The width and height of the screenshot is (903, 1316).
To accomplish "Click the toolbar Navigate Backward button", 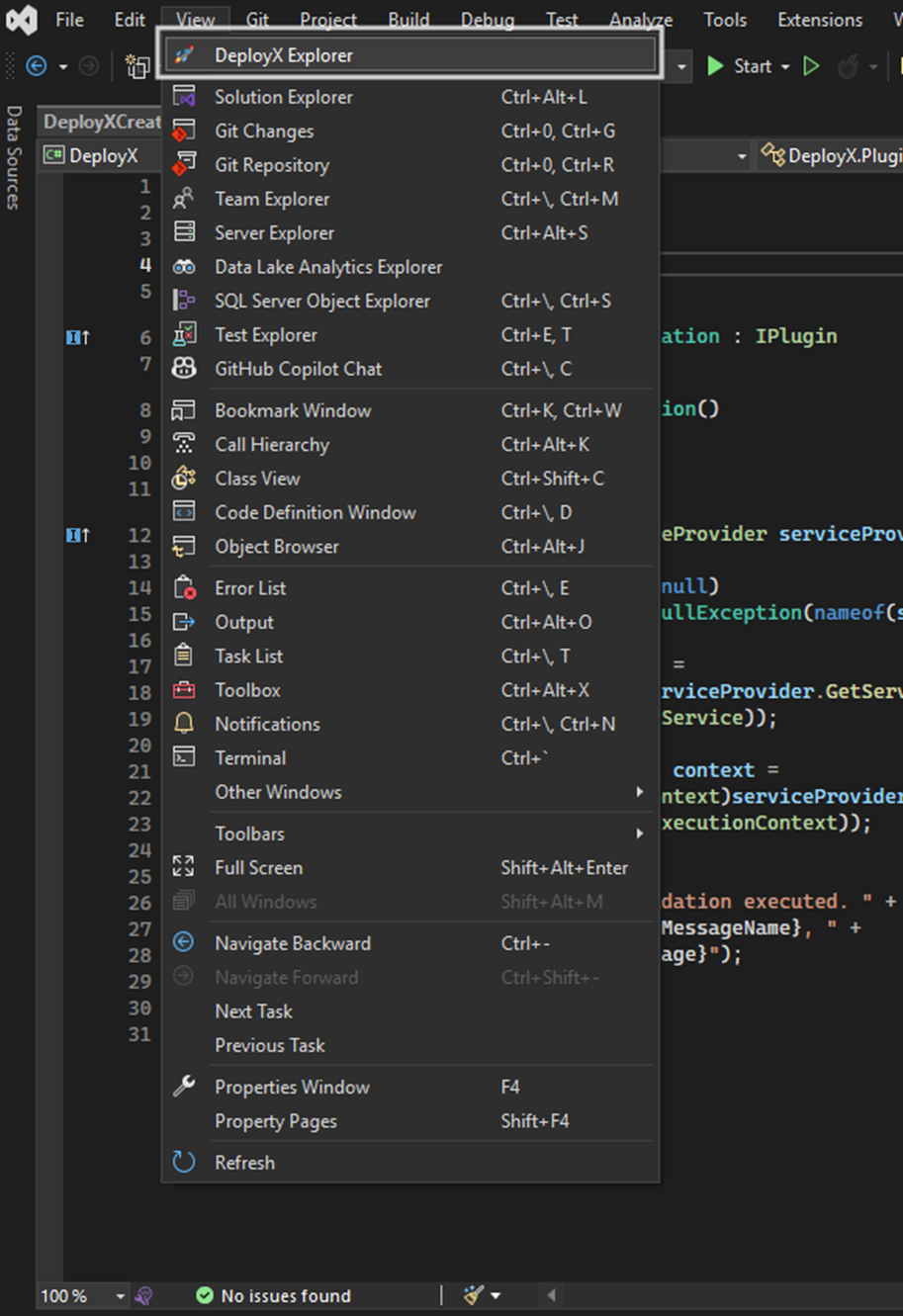I will click(37, 67).
